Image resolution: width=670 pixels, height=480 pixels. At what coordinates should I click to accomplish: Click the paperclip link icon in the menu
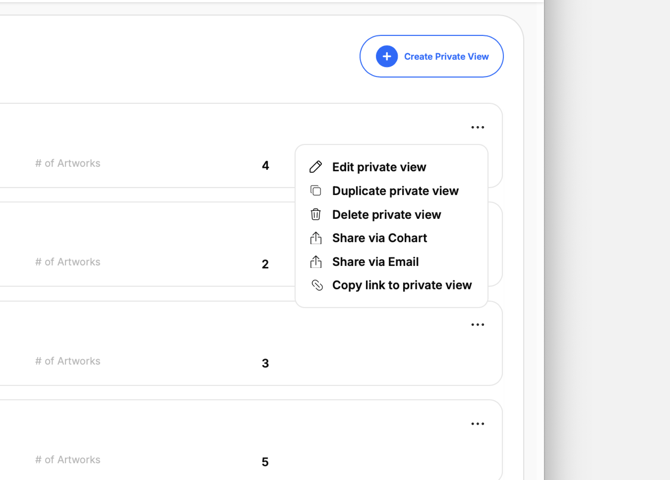click(317, 285)
